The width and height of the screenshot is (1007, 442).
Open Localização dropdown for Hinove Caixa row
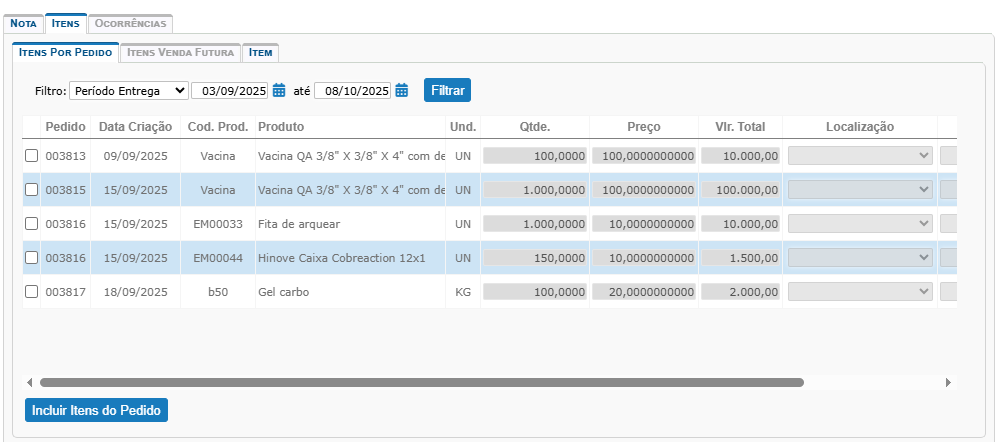[860, 257]
